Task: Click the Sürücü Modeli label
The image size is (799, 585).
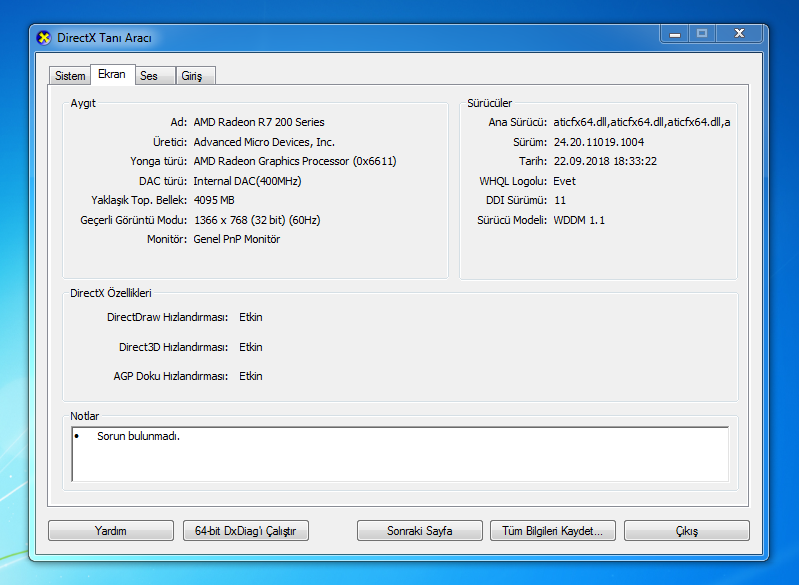Action: click(512, 220)
